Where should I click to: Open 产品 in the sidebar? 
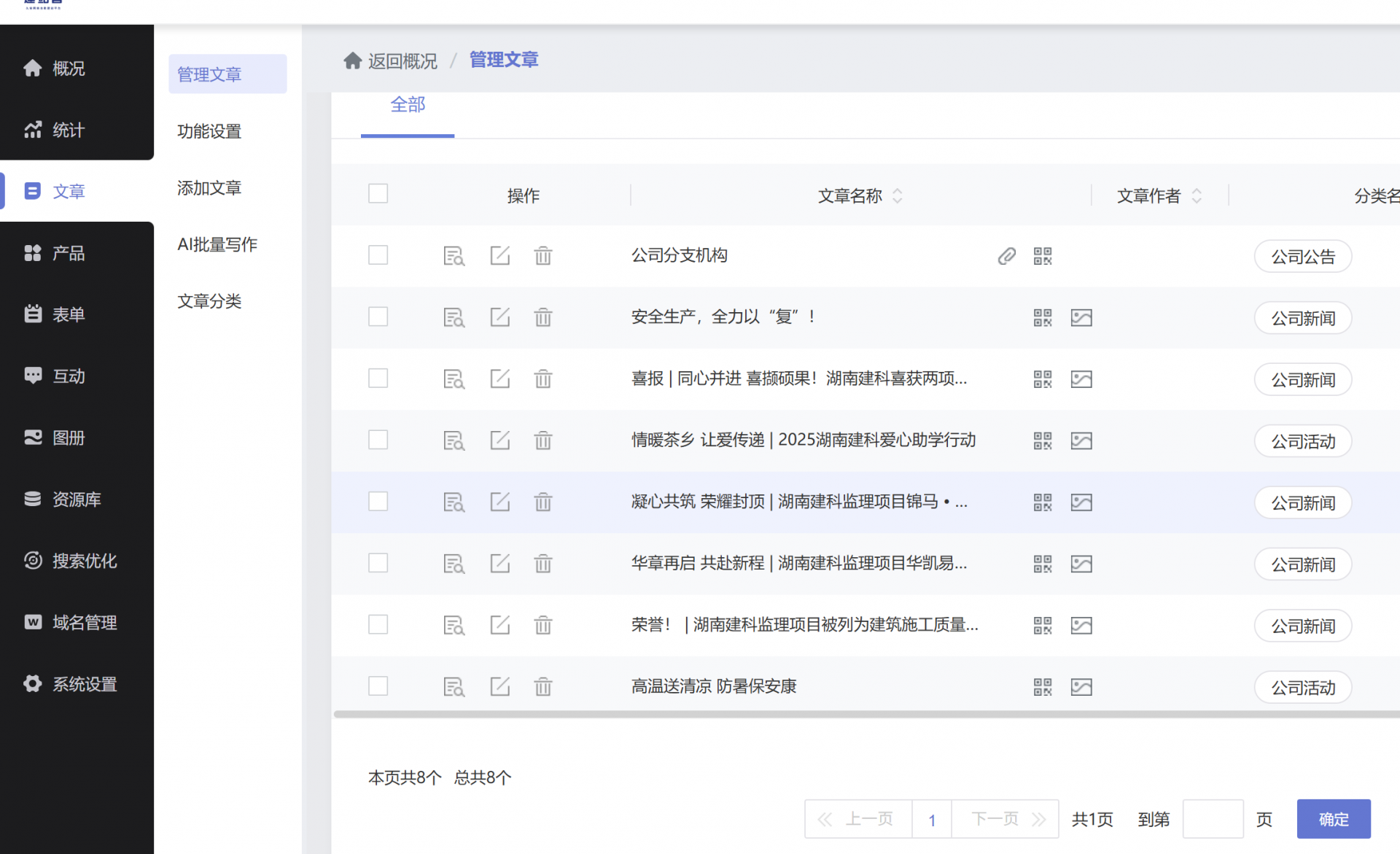pos(77,253)
